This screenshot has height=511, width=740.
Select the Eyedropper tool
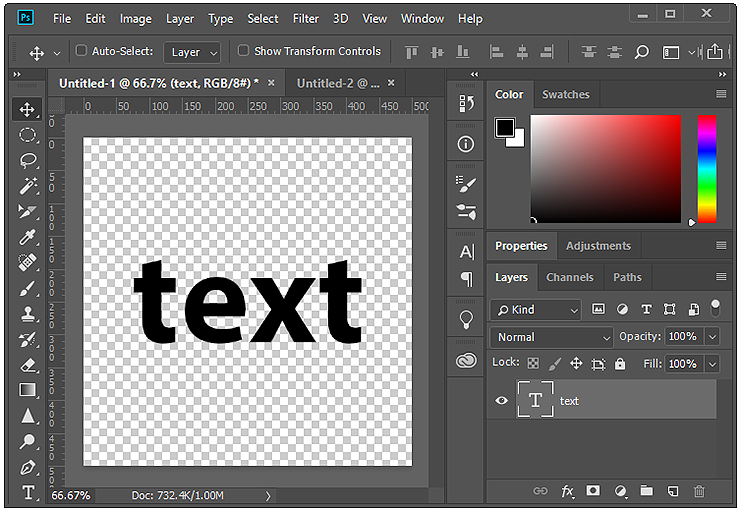pos(27,237)
